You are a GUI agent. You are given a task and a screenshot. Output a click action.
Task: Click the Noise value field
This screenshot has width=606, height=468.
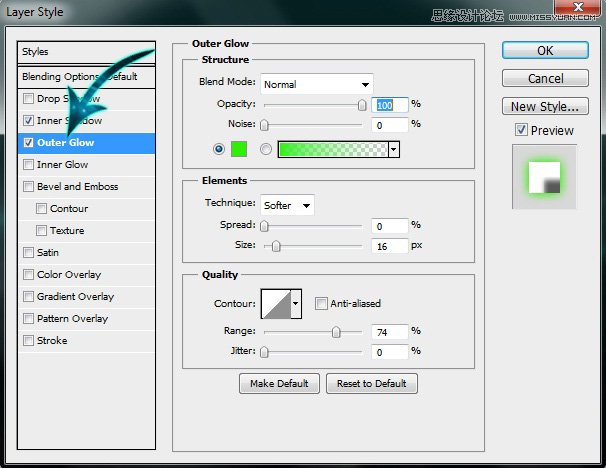coord(390,125)
